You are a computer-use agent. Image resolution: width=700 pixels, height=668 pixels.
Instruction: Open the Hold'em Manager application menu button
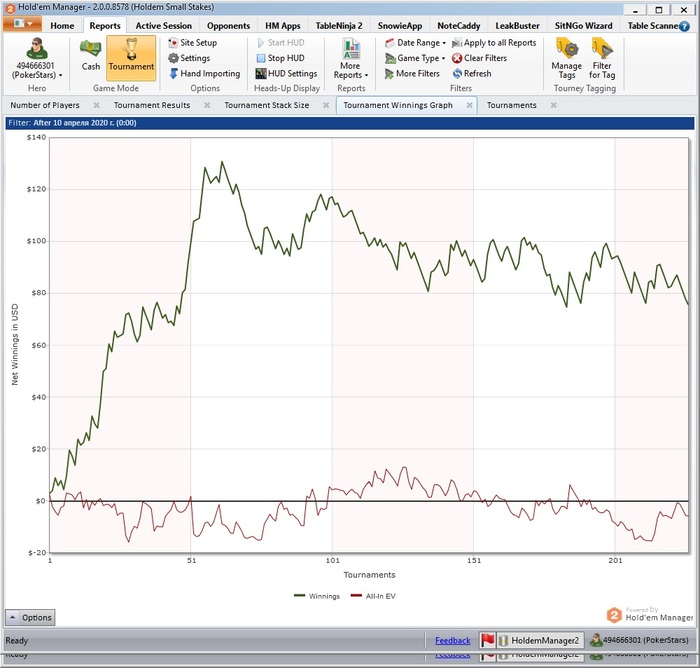[22, 24]
